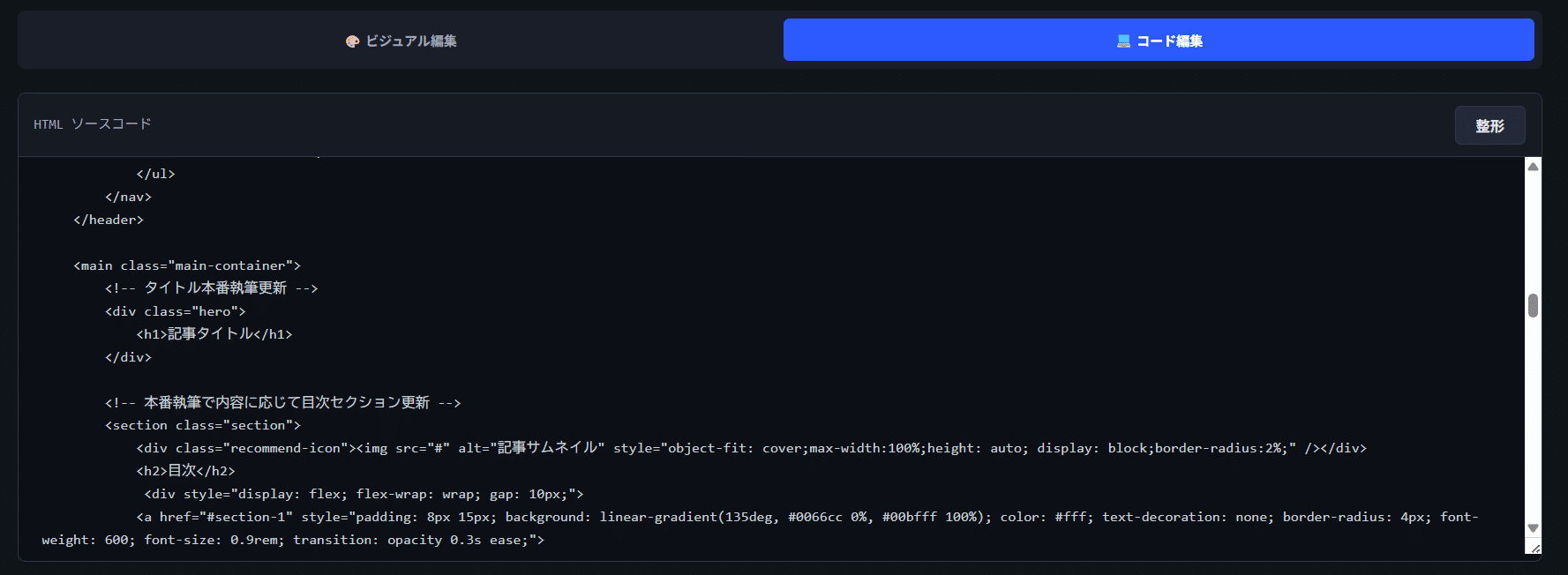Image resolution: width=1568 pixels, height=575 pixels.
Task: Switch to the コード編集 tab
Action: [x=1159, y=41]
